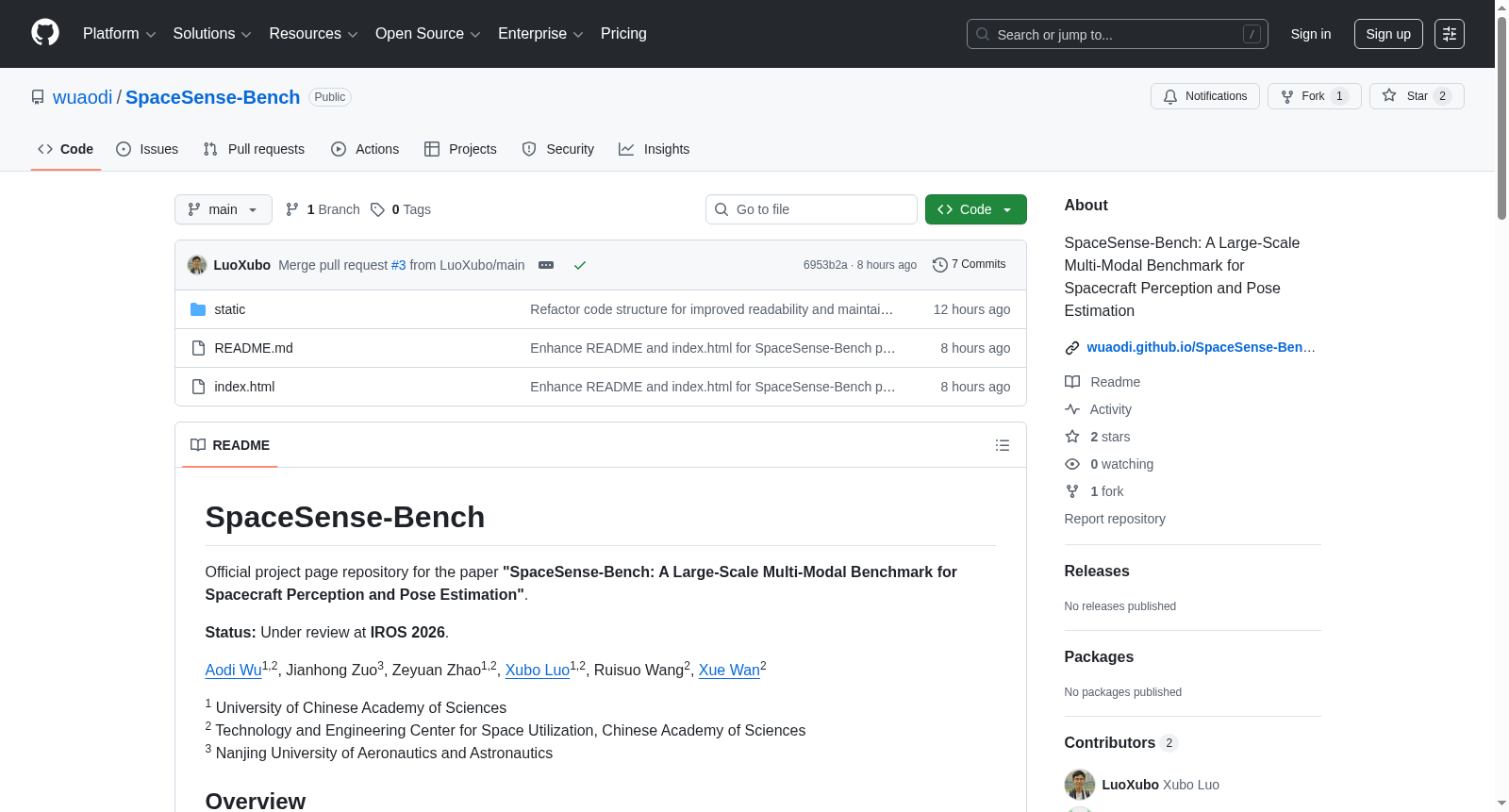Screen dimensions: 1509x812
Task: Open the SpaceSense-Bench repository name link
Action: pyautogui.click(x=213, y=97)
